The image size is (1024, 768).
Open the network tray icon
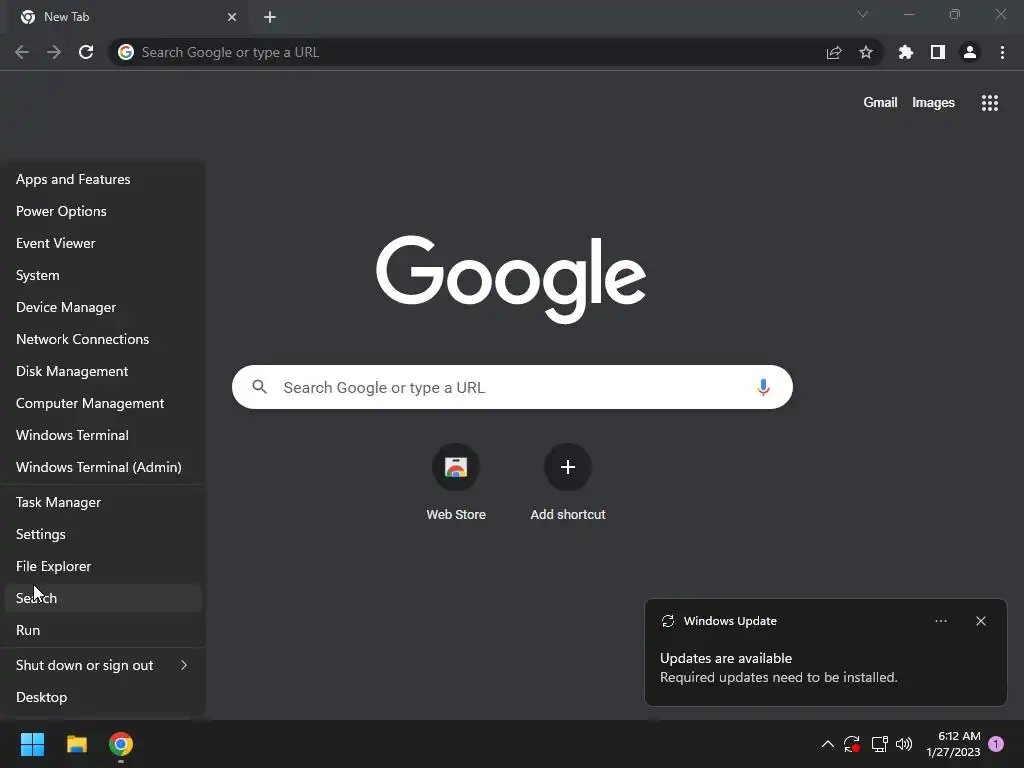[879, 744]
